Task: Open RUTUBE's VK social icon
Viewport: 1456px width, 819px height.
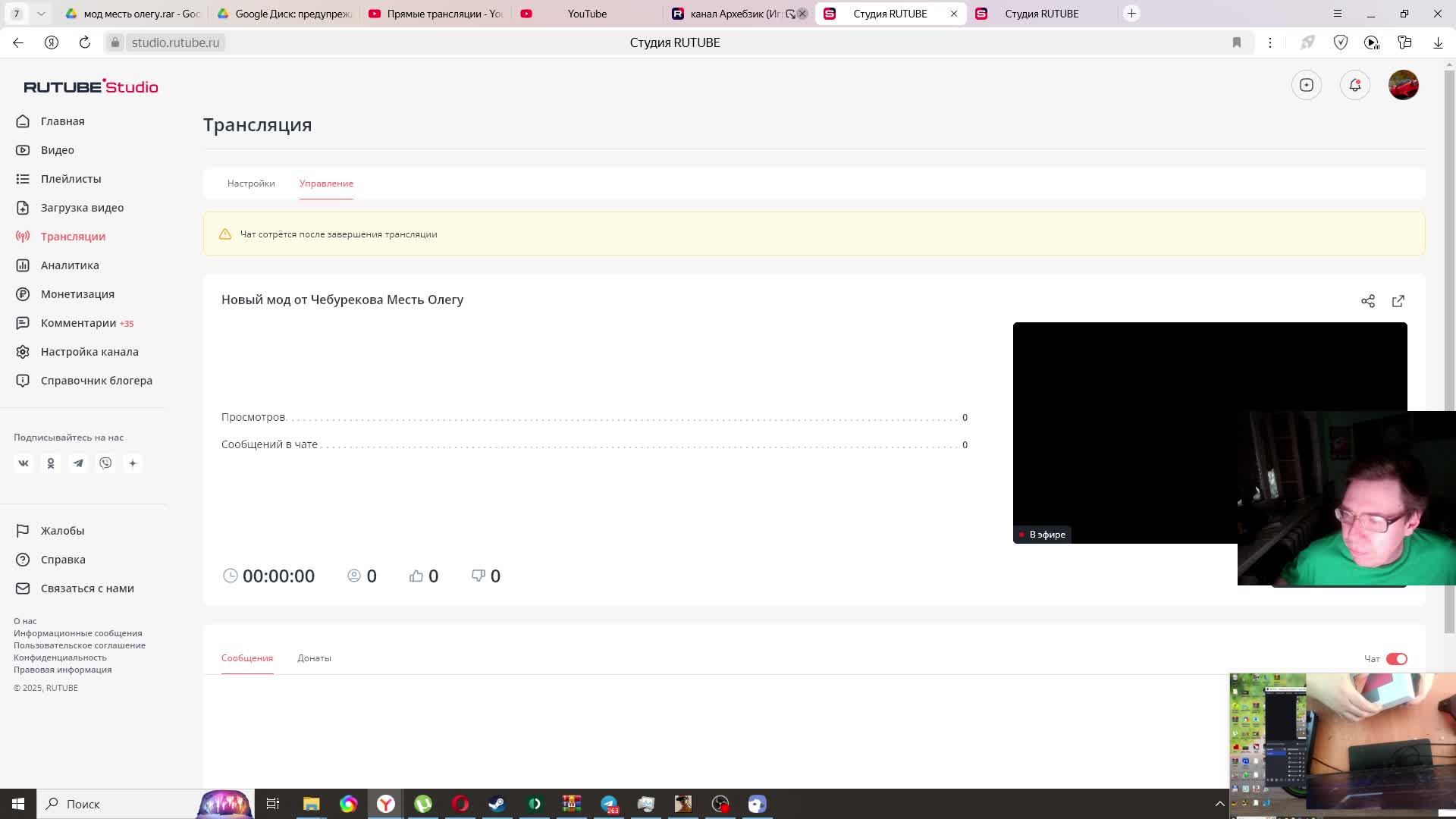Action: [24, 463]
